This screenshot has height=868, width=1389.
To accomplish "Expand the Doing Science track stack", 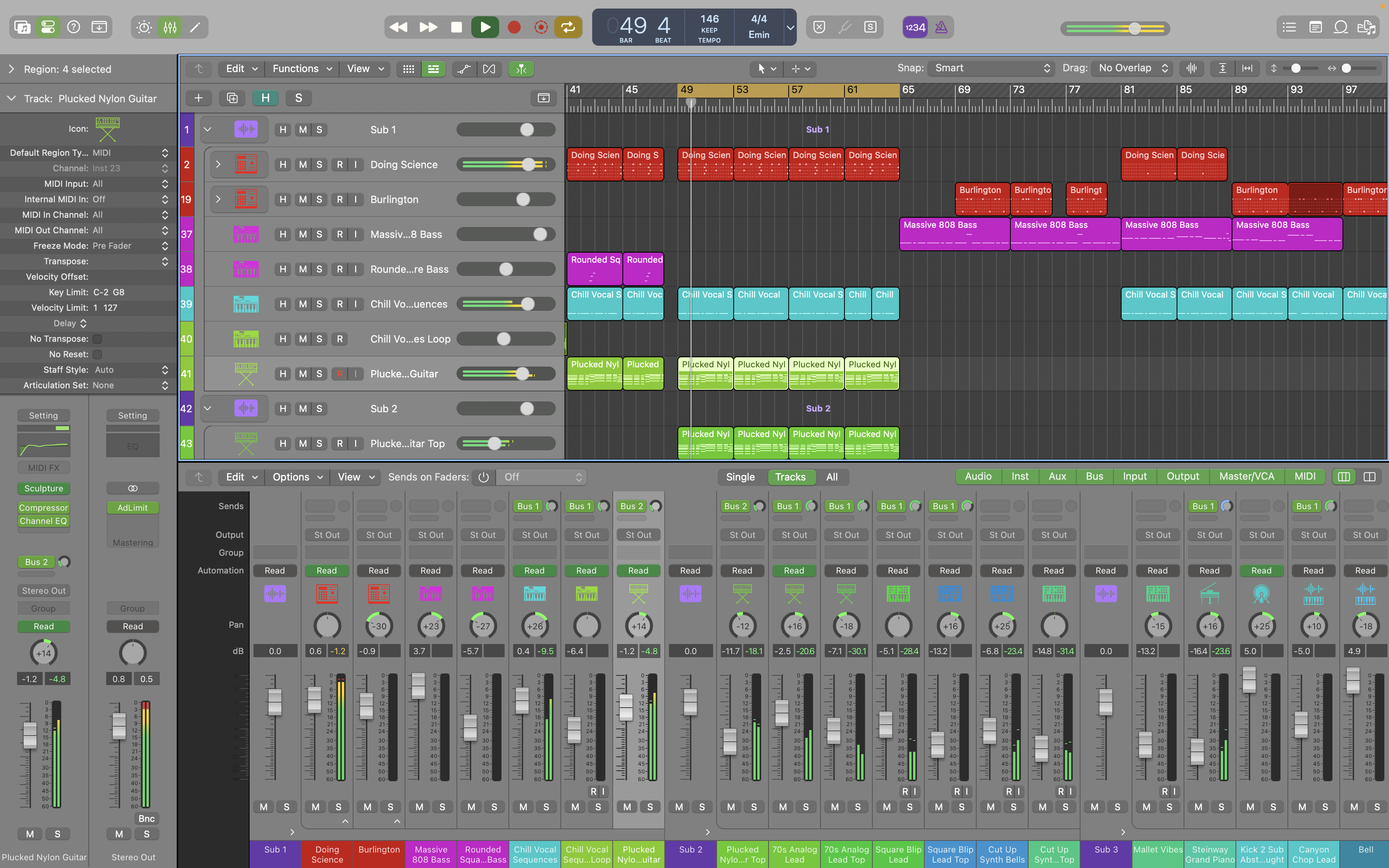I will coord(218,164).
